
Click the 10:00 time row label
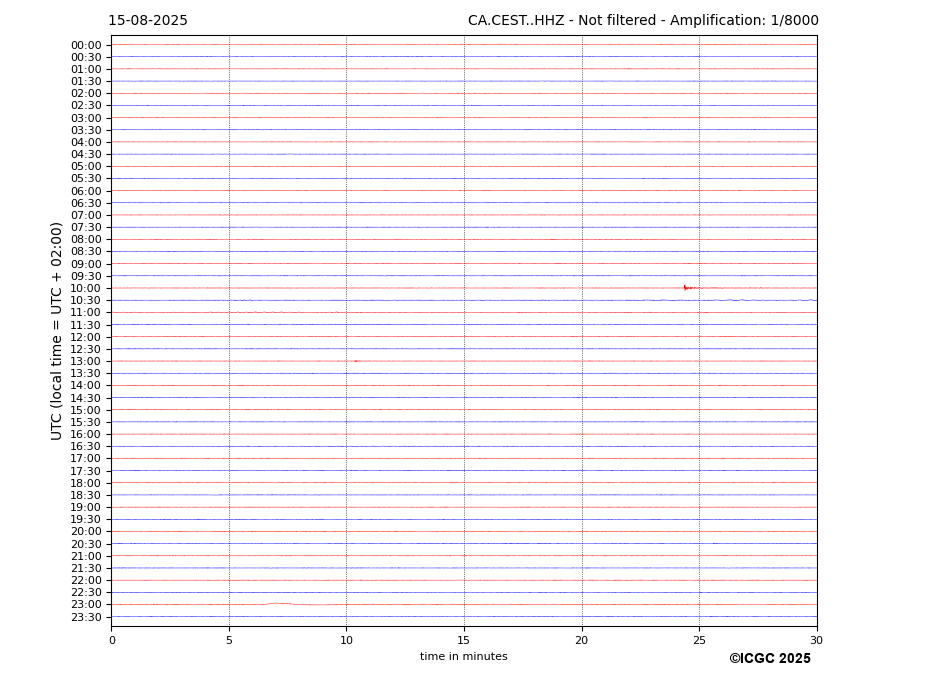point(86,289)
